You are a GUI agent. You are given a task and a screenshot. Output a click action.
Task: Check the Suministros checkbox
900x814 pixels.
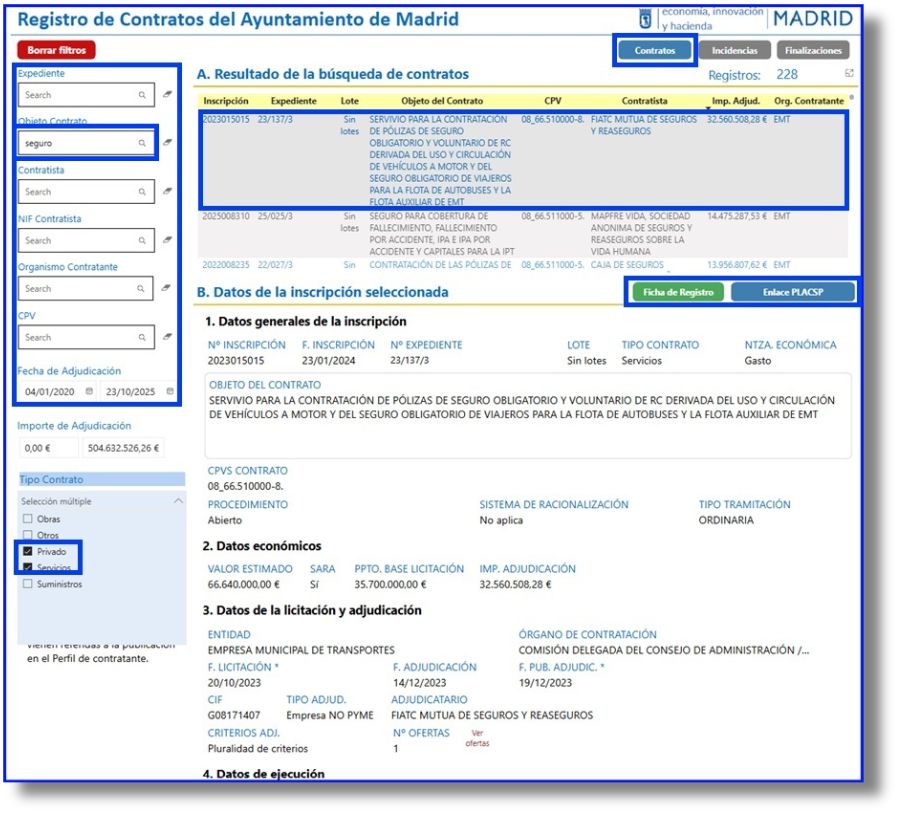click(28, 584)
